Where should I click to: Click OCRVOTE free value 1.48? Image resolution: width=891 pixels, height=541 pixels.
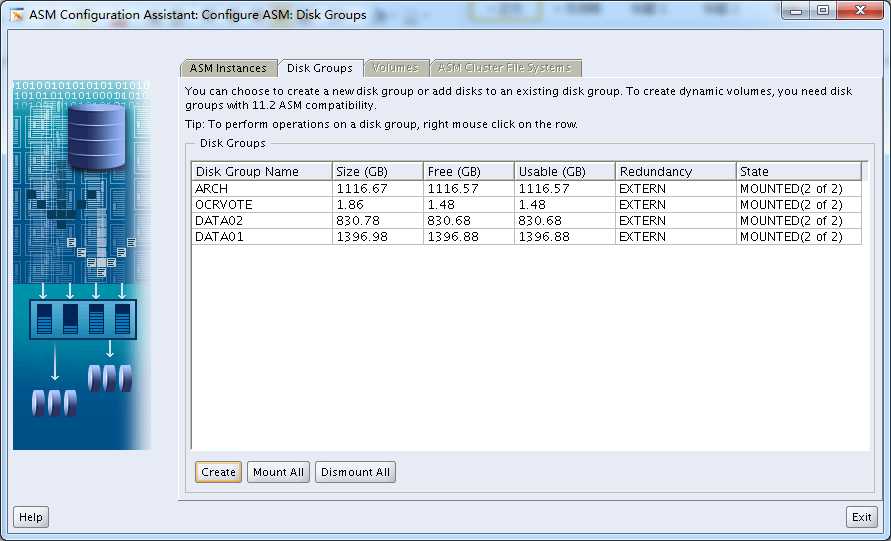[441, 205]
